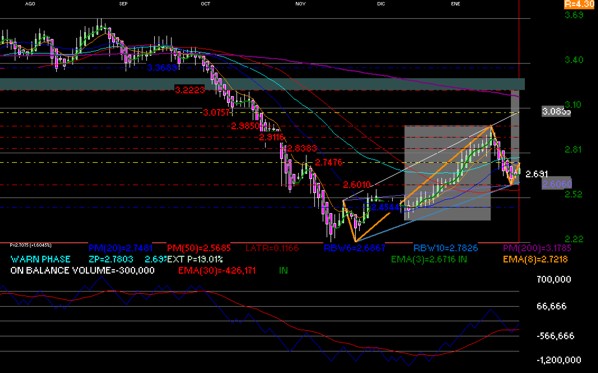Click the 700,000 volume scale value
The image size is (598, 373).
click(554, 280)
